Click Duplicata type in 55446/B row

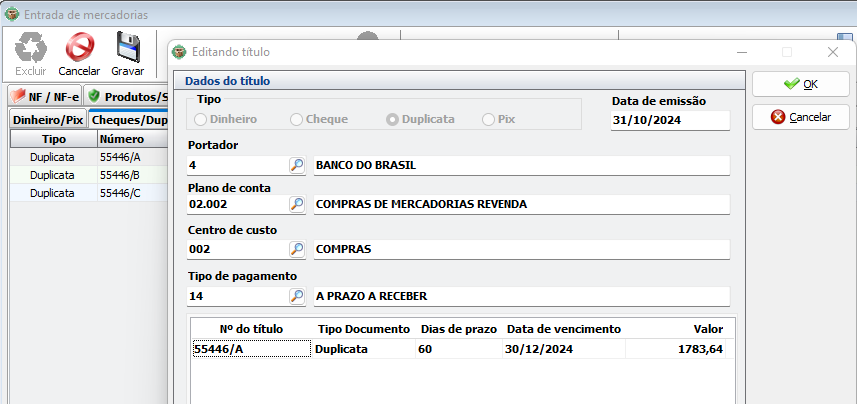click(x=52, y=175)
